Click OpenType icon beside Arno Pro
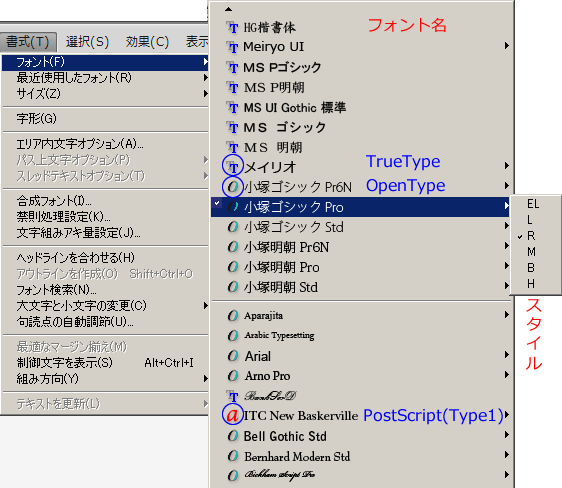562x488 pixels. pyautogui.click(x=233, y=376)
